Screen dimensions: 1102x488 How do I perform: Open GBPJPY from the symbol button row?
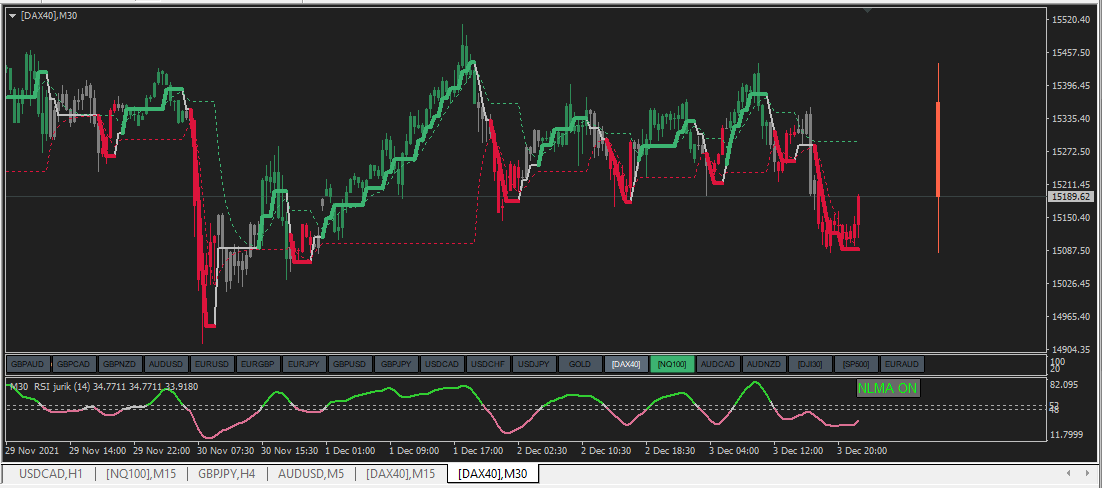click(397, 364)
